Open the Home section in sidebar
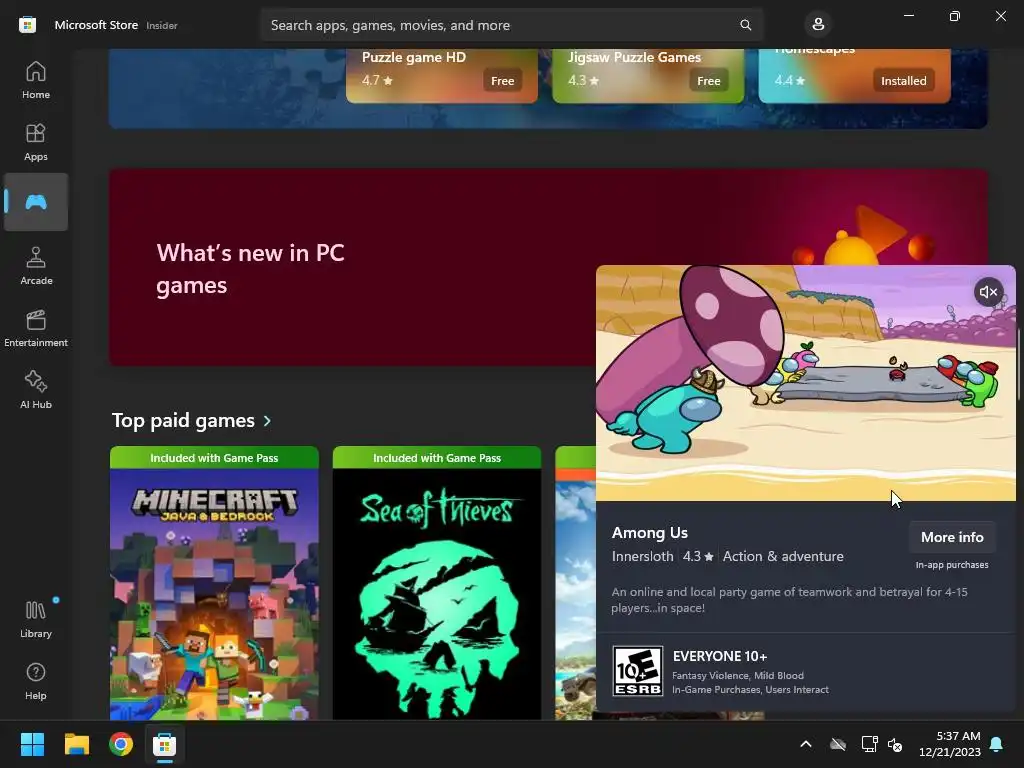Viewport: 1024px width, 768px height. pyautogui.click(x=36, y=80)
